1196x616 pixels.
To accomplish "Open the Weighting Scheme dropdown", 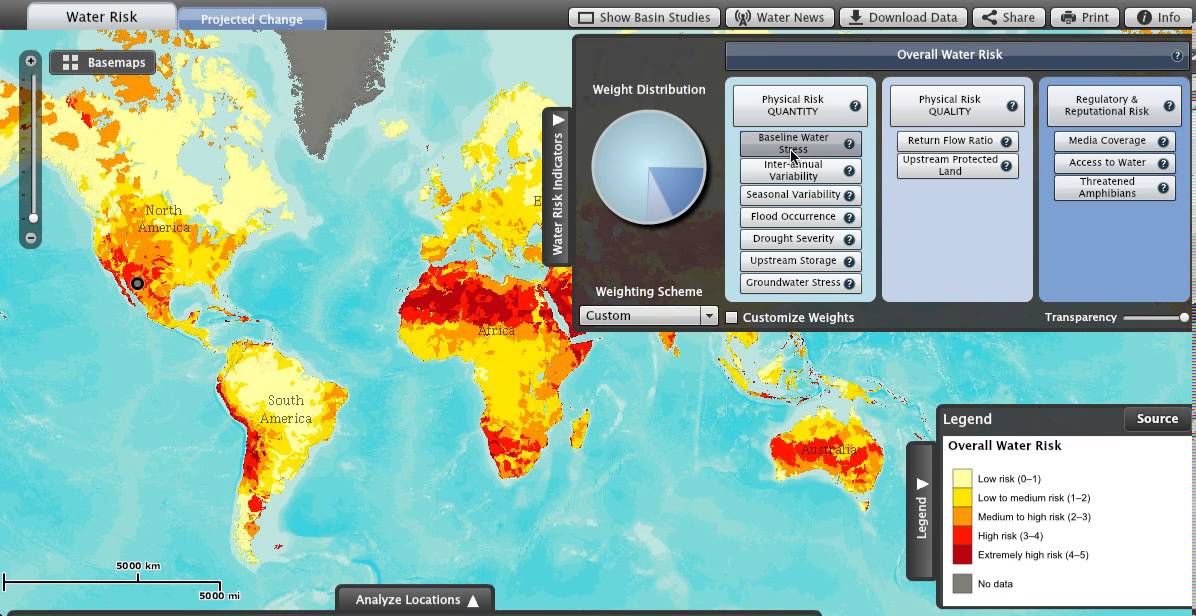I will pos(648,316).
